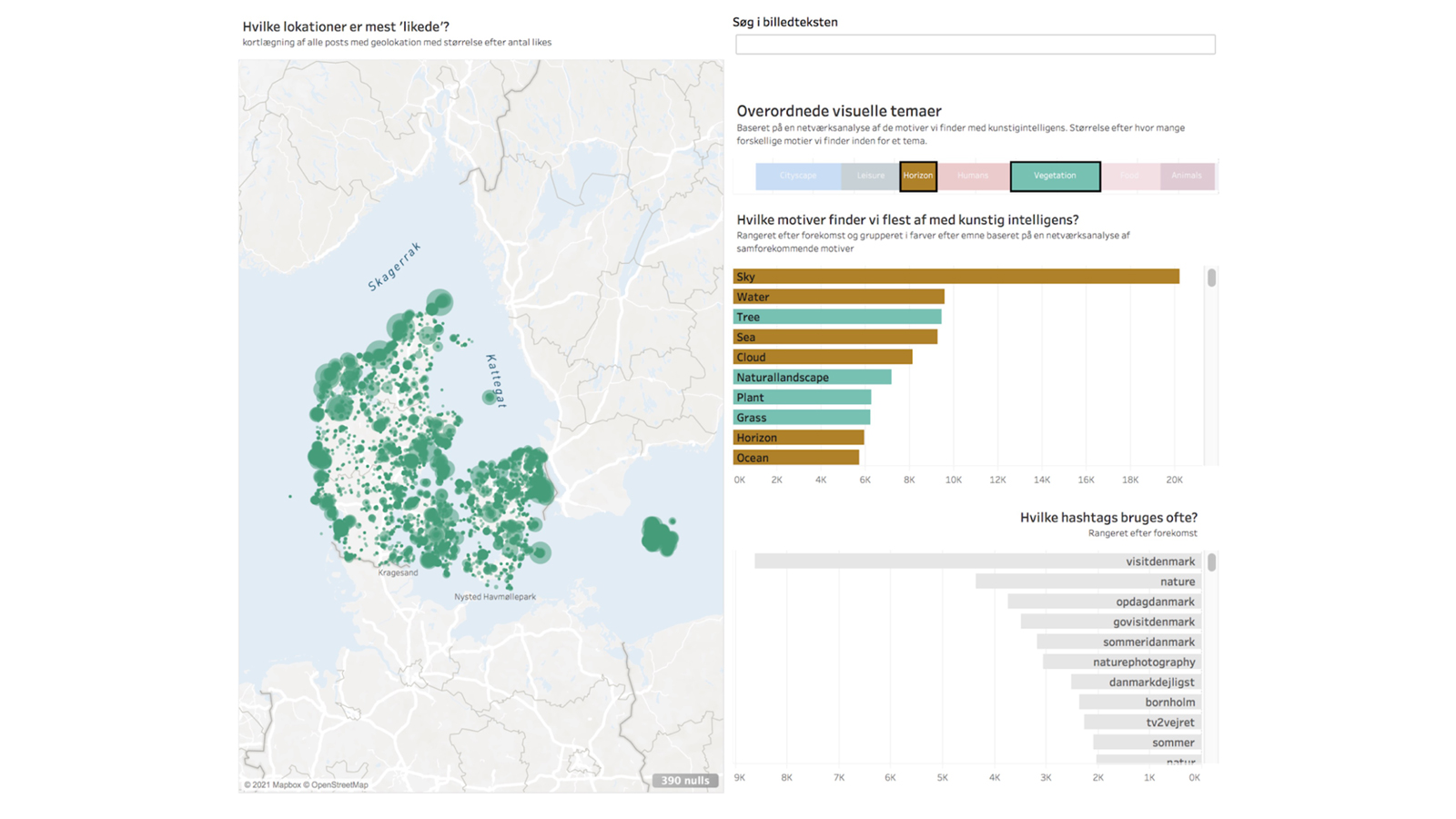Select the visitdenmark hashtag bar
The image size is (1456, 819).
click(x=977, y=561)
